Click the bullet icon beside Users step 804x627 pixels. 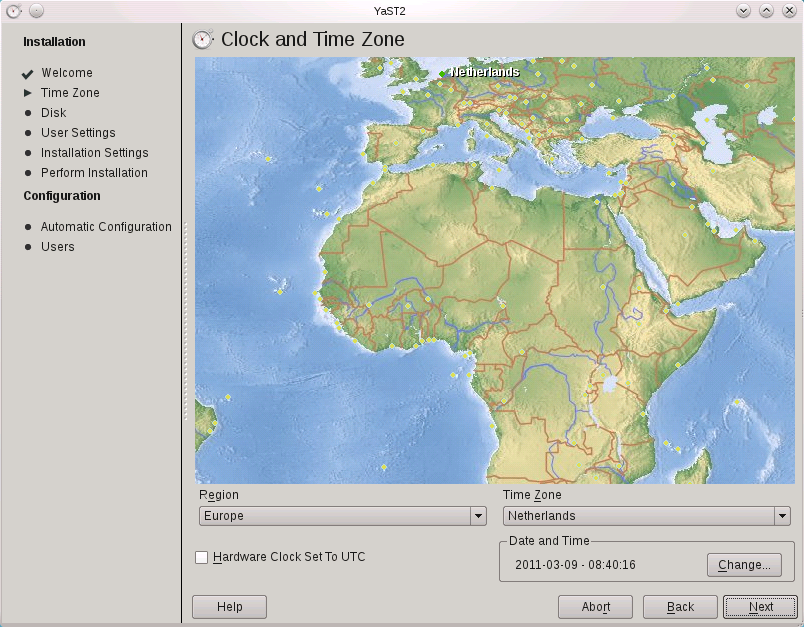pyautogui.click(x=27, y=247)
